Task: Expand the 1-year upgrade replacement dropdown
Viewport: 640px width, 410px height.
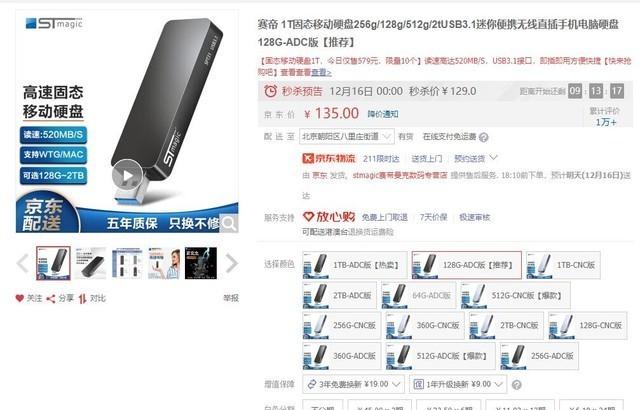Action: (458, 384)
